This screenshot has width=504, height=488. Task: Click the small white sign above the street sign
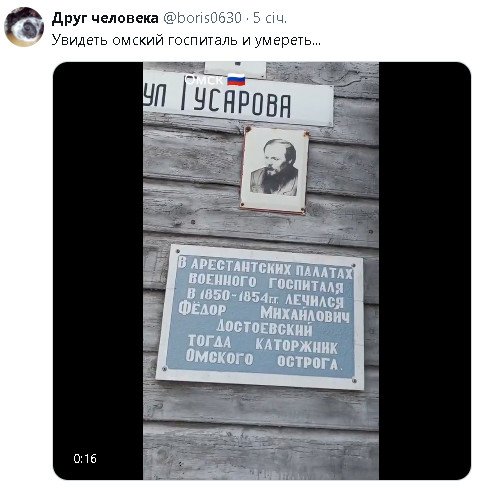click(x=236, y=69)
